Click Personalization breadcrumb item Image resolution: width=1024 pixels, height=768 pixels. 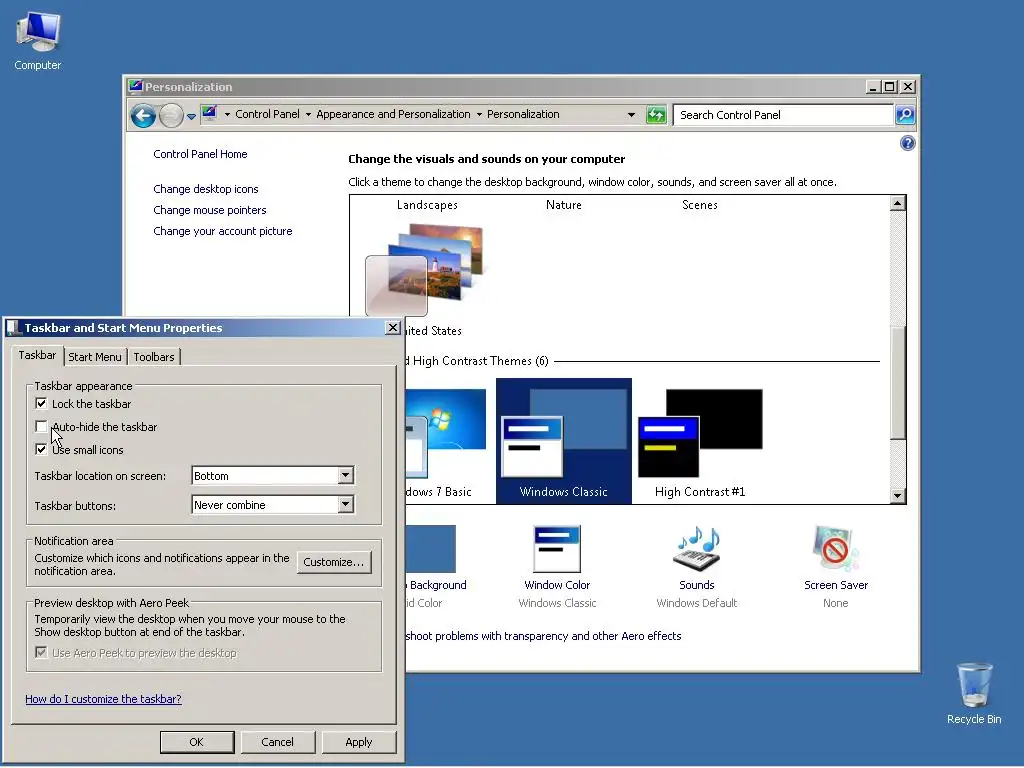523,114
